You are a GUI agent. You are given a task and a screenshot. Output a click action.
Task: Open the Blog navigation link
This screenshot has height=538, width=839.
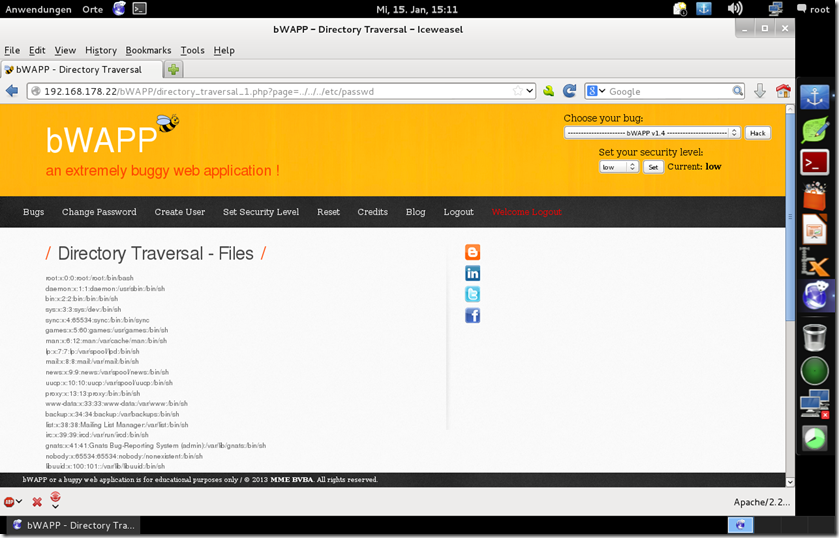point(415,212)
